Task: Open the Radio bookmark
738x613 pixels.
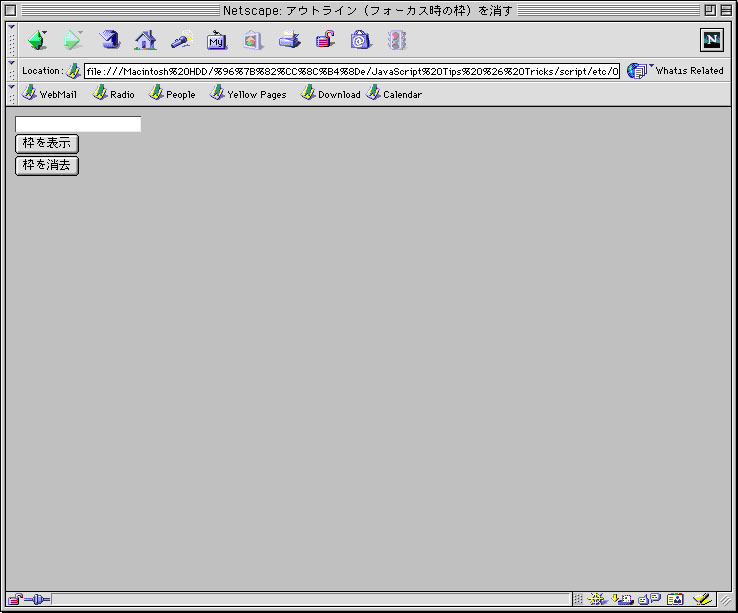Action: 113,94
